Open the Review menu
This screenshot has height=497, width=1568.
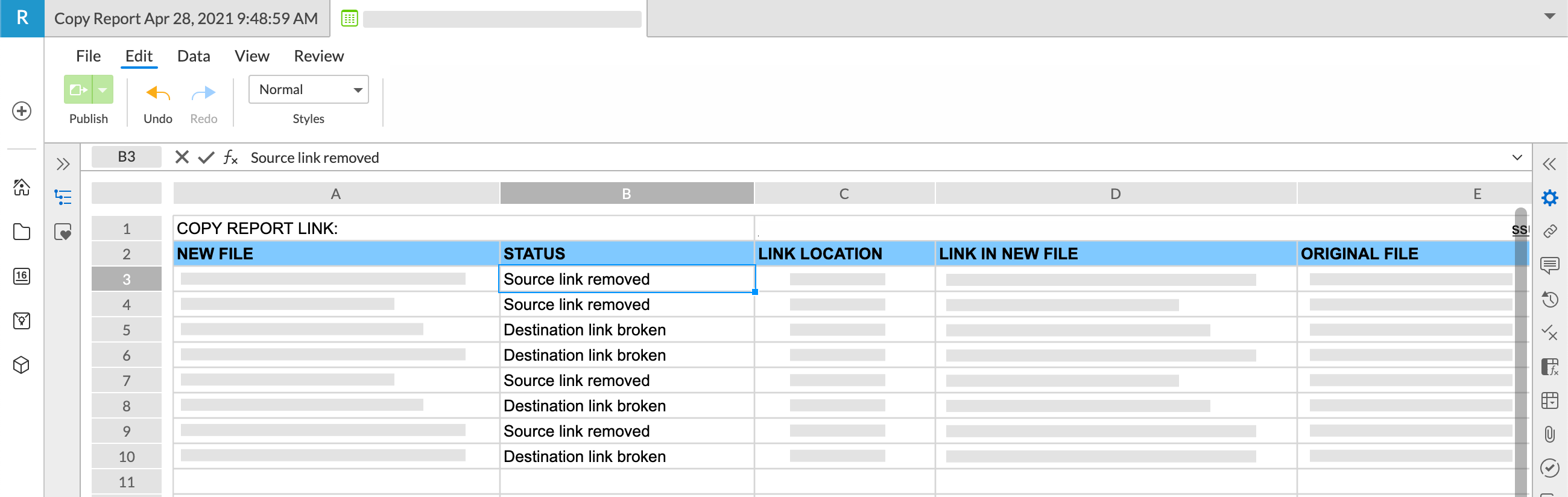pyautogui.click(x=319, y=56)
